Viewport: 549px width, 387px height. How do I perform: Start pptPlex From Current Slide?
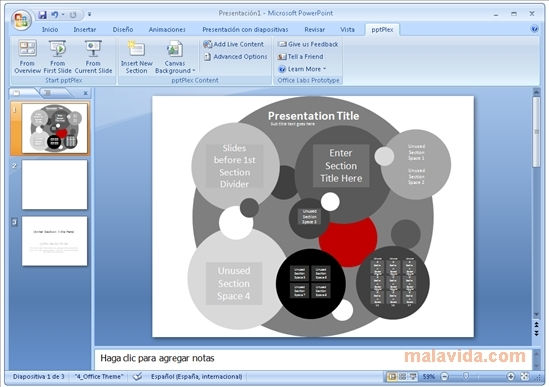pos(93,57)
